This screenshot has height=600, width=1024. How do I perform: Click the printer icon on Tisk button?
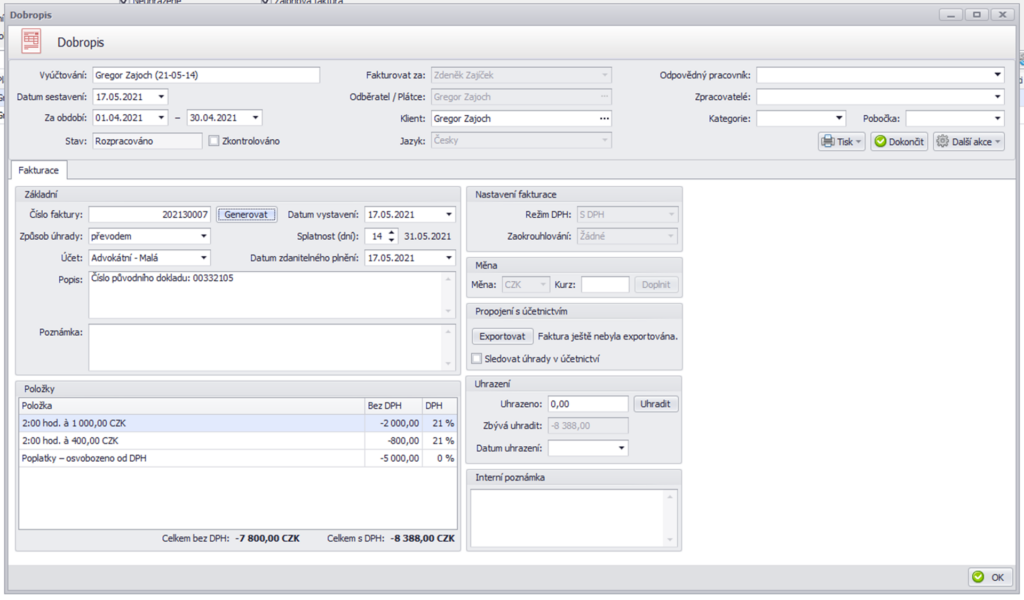[828, 142]
